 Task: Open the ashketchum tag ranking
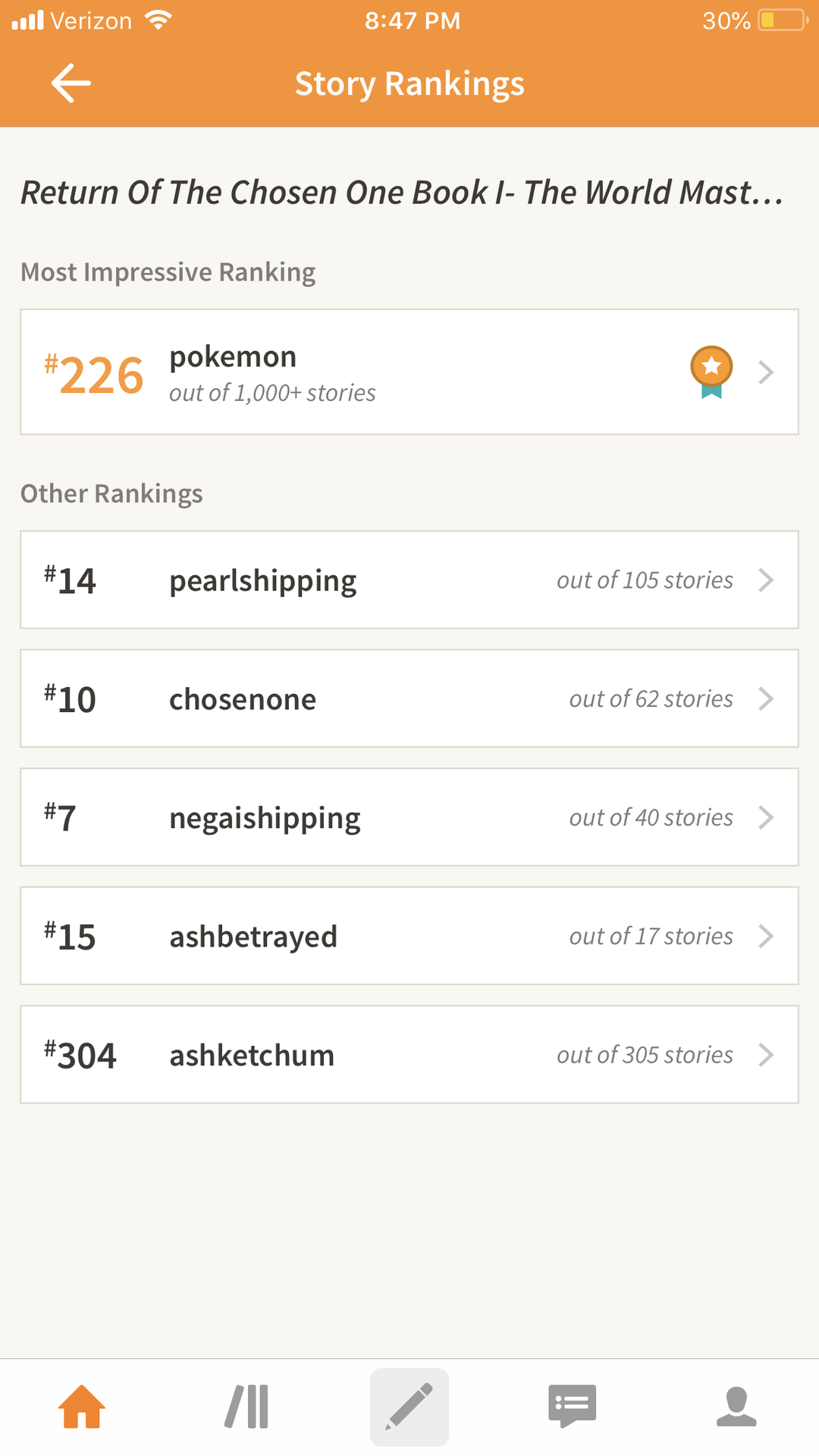point(409,1055)
